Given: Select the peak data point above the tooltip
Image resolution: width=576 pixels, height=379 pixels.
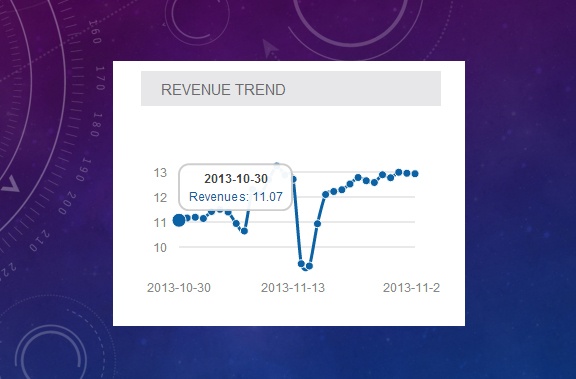Looking at the screenshot, I should click(x=277, y=166).
